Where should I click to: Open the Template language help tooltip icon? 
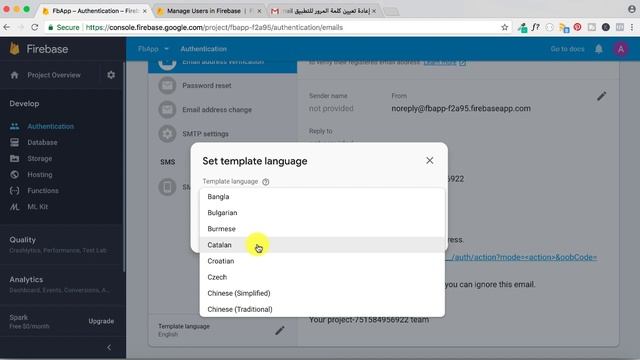click(x=266, y=182)
